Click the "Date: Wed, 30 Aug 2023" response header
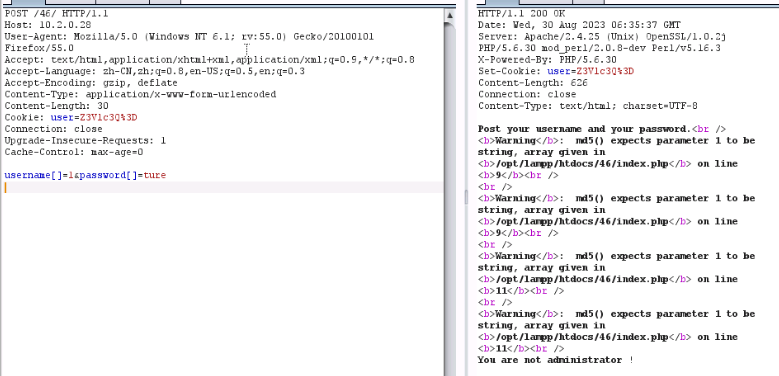 point(579,25)
